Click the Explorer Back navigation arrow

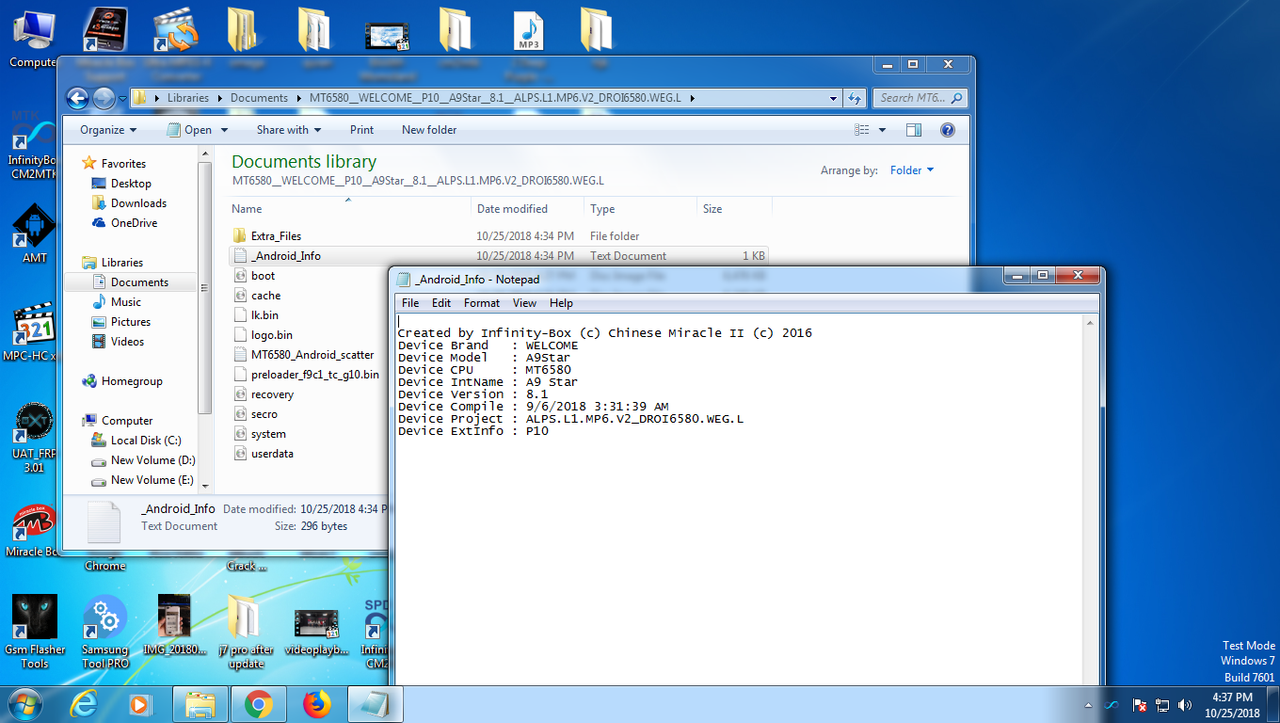tap(78, 98)
